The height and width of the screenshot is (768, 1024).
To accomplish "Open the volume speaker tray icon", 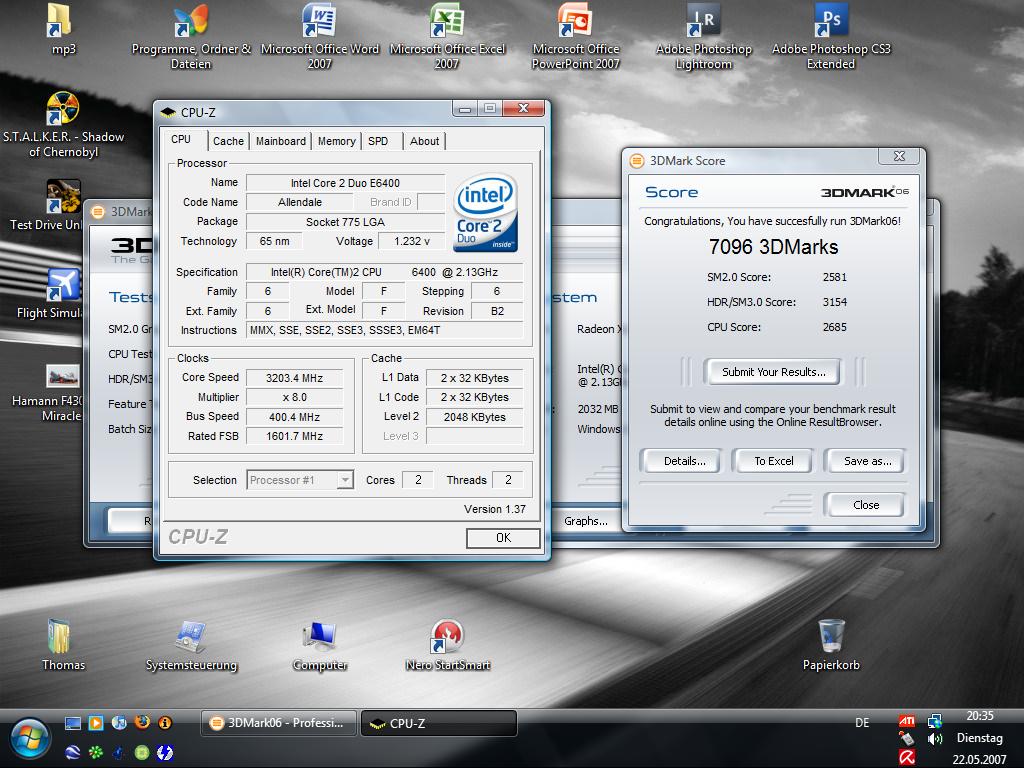I will (x=935, y=739).
